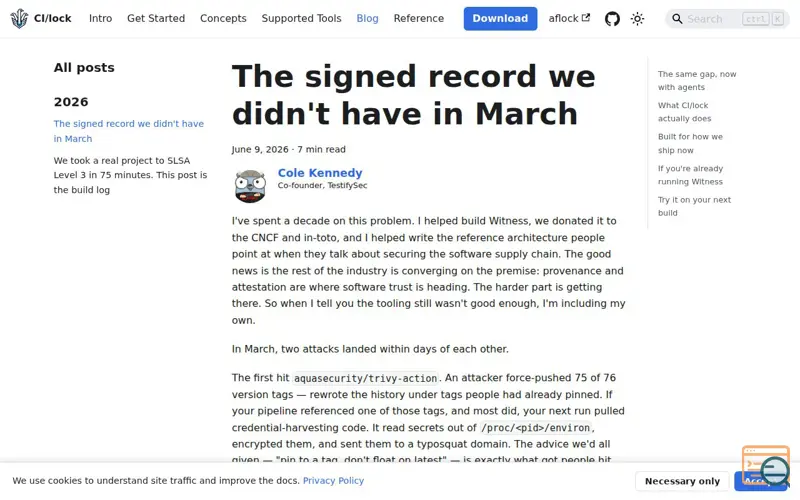Open sidebar post about SLSA Level 3
Viewport: 800px width, 500px height.
[x=130, y=175]
